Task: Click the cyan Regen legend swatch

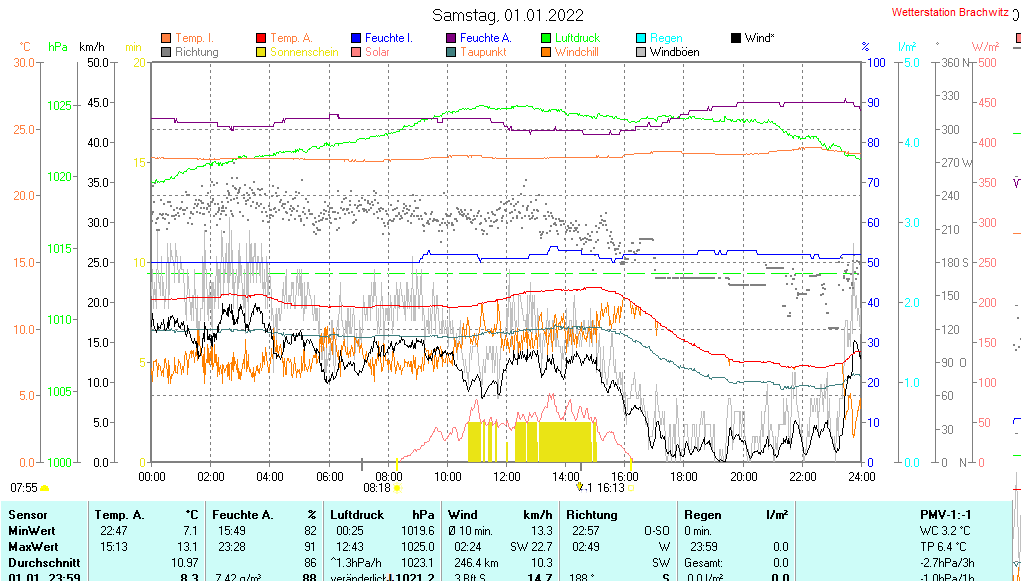Action: click(x=641, y=38)
